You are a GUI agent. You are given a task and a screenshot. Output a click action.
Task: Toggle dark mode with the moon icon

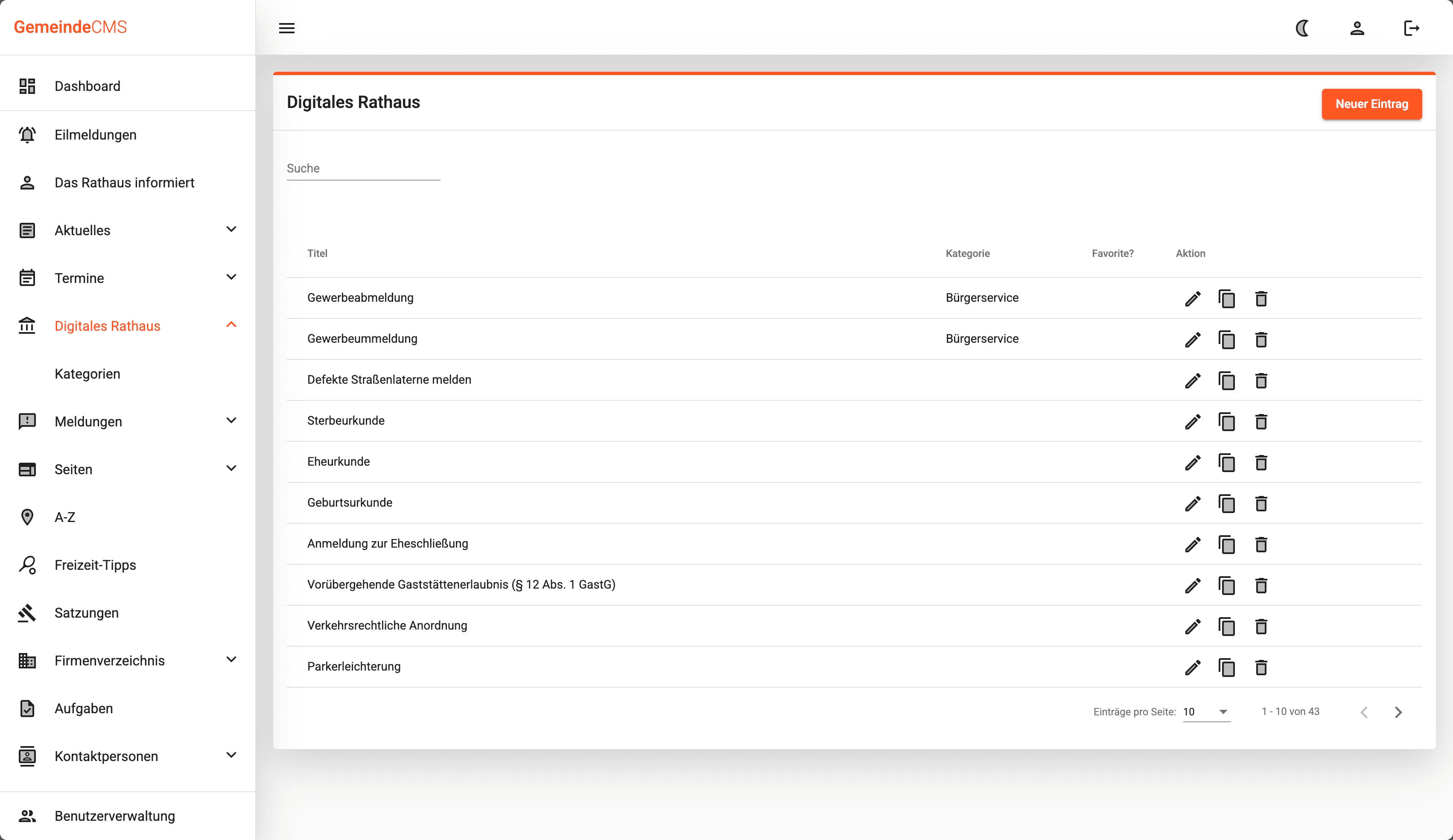click(1302, 28)
